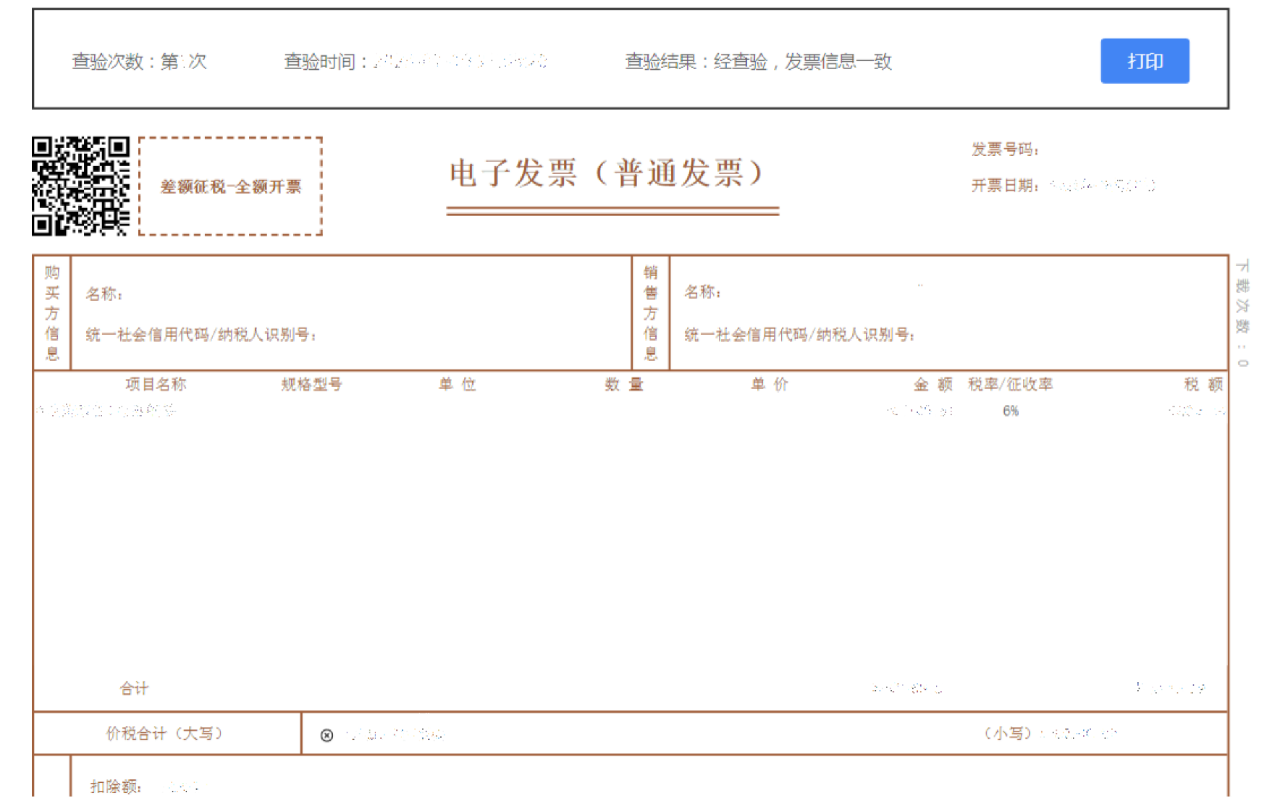Click the 发票号码 label
The height and width of the screenshot is (797, 1280).
coord(1005,150)
